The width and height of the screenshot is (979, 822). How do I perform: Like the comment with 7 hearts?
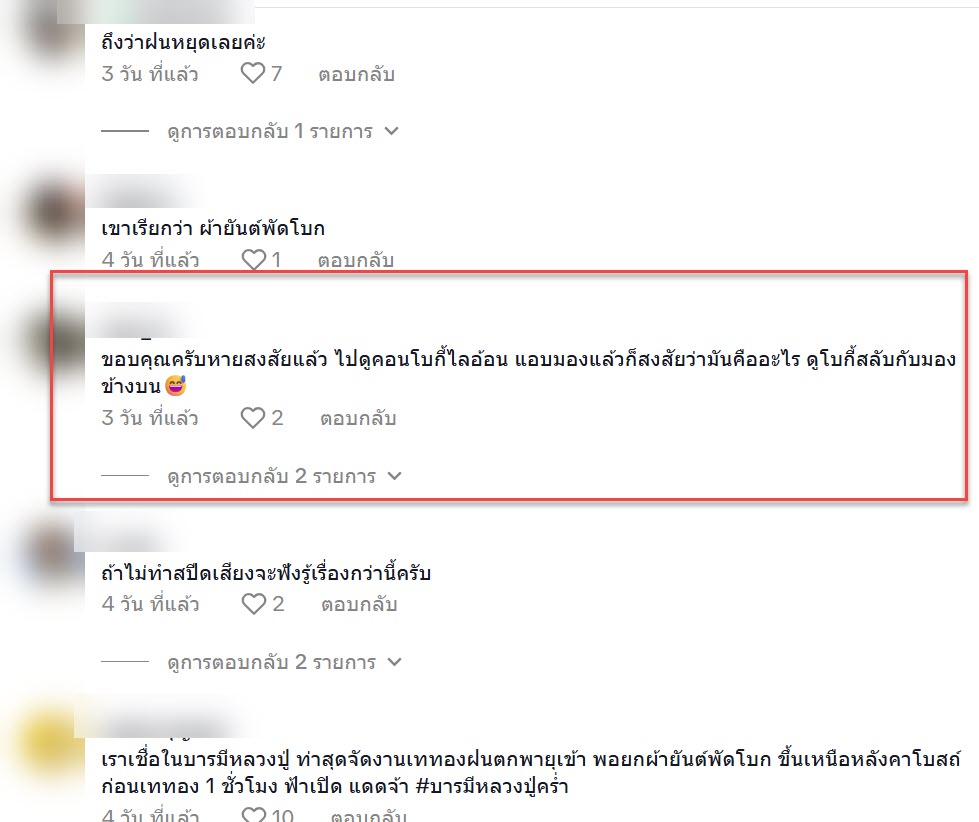tap(253, 73)
